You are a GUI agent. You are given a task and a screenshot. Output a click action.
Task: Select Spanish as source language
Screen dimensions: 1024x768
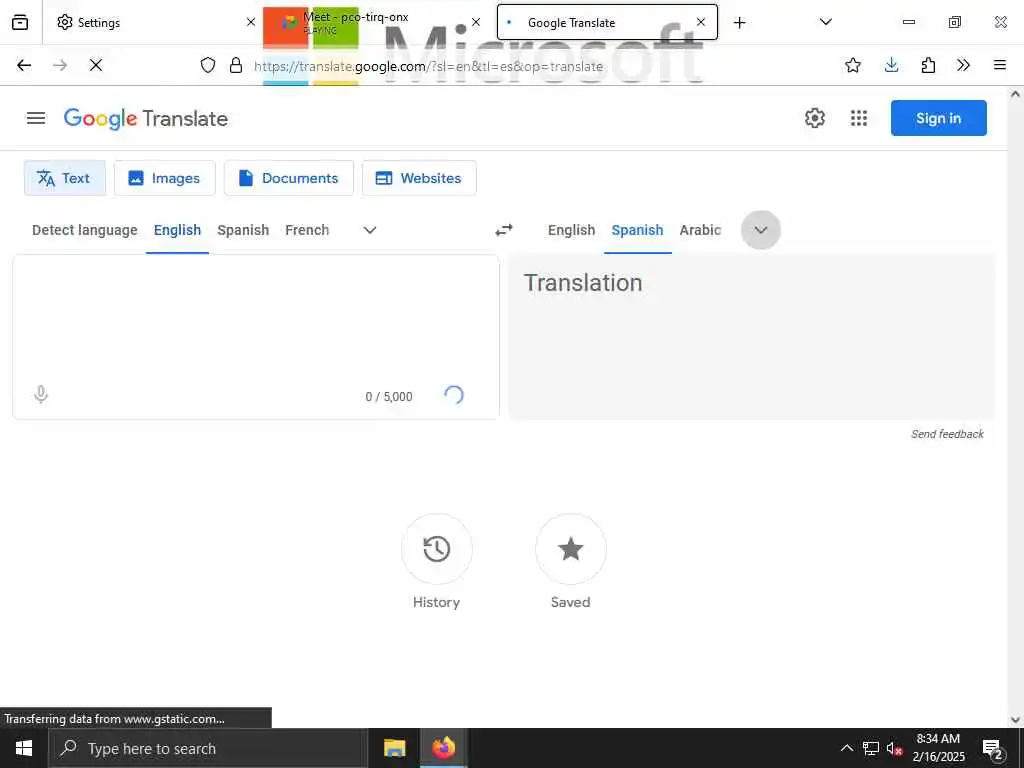[243, 230]
